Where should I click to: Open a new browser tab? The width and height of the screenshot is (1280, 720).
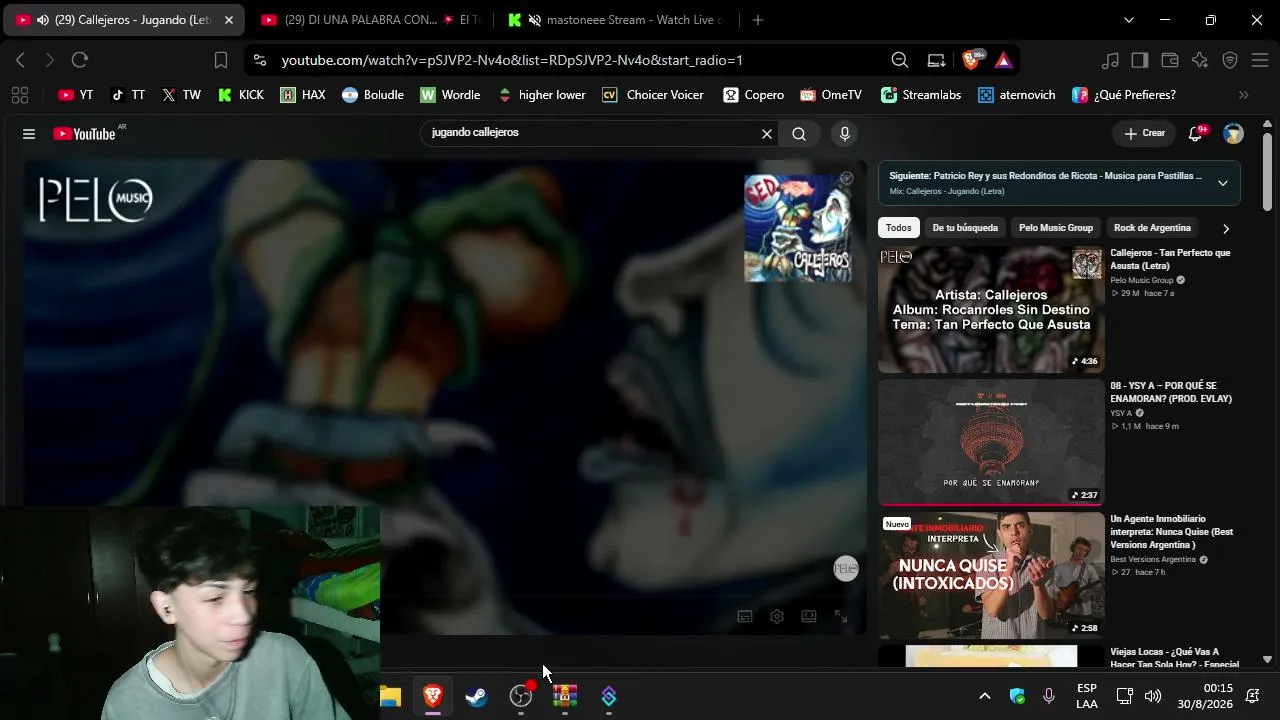point(758,20)
